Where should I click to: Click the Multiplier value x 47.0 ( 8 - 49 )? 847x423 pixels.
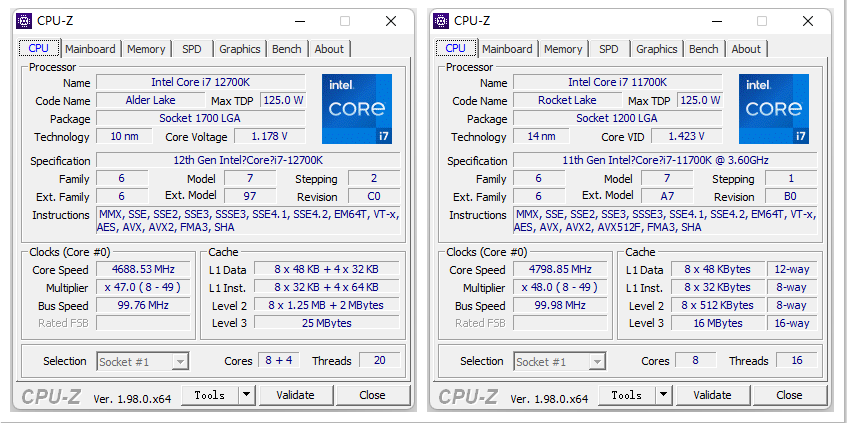pyautogui.click(x=143, y=287)
